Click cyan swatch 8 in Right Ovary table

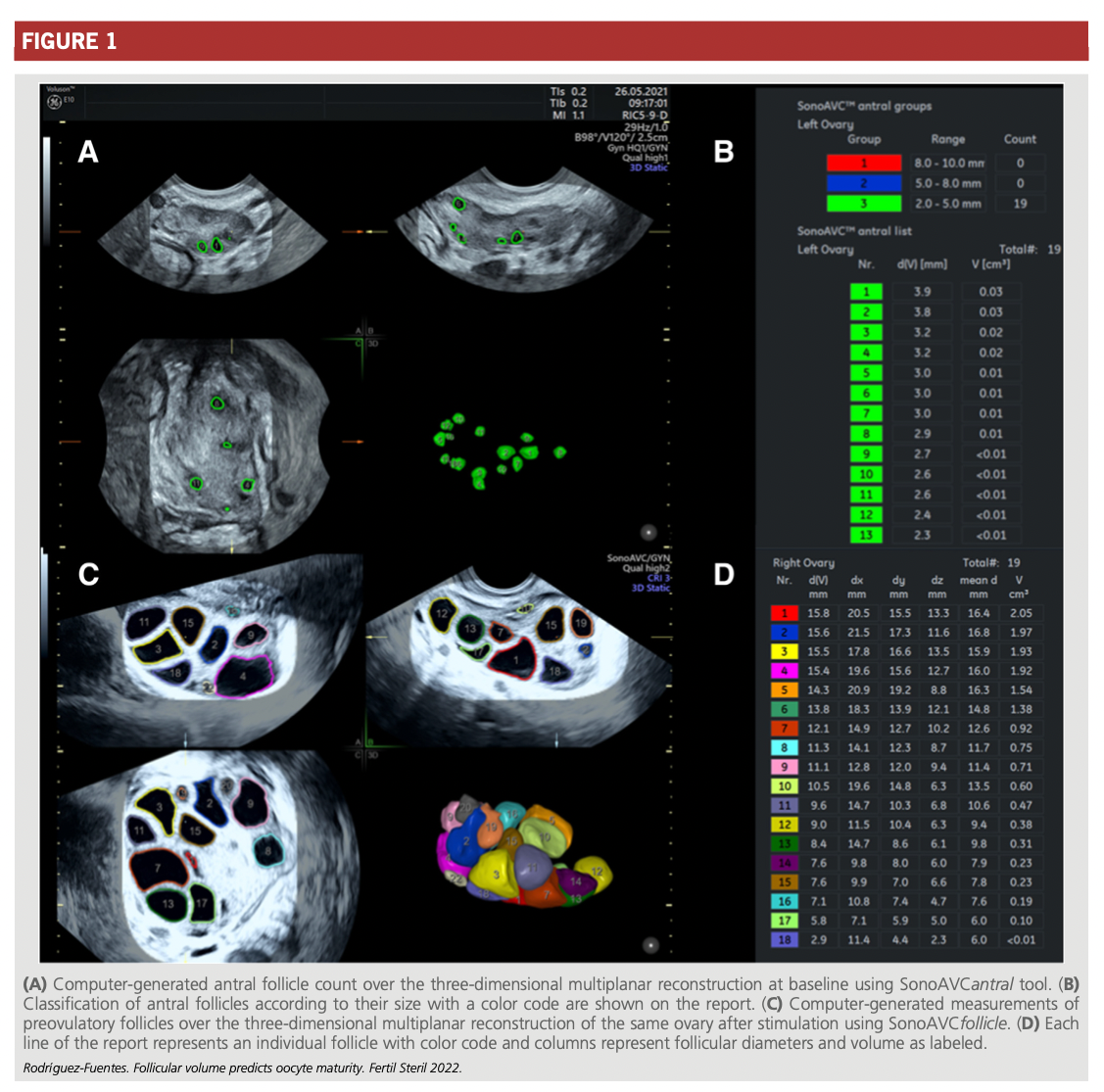[x=784, y=747]
